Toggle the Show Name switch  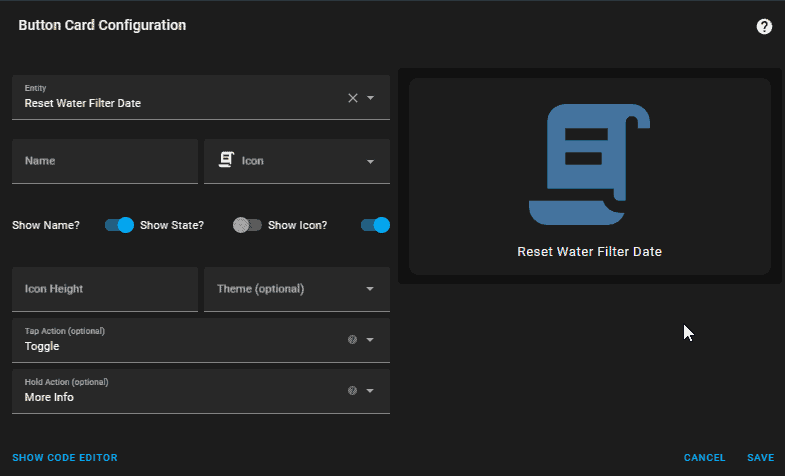click(x=119, y=225)
